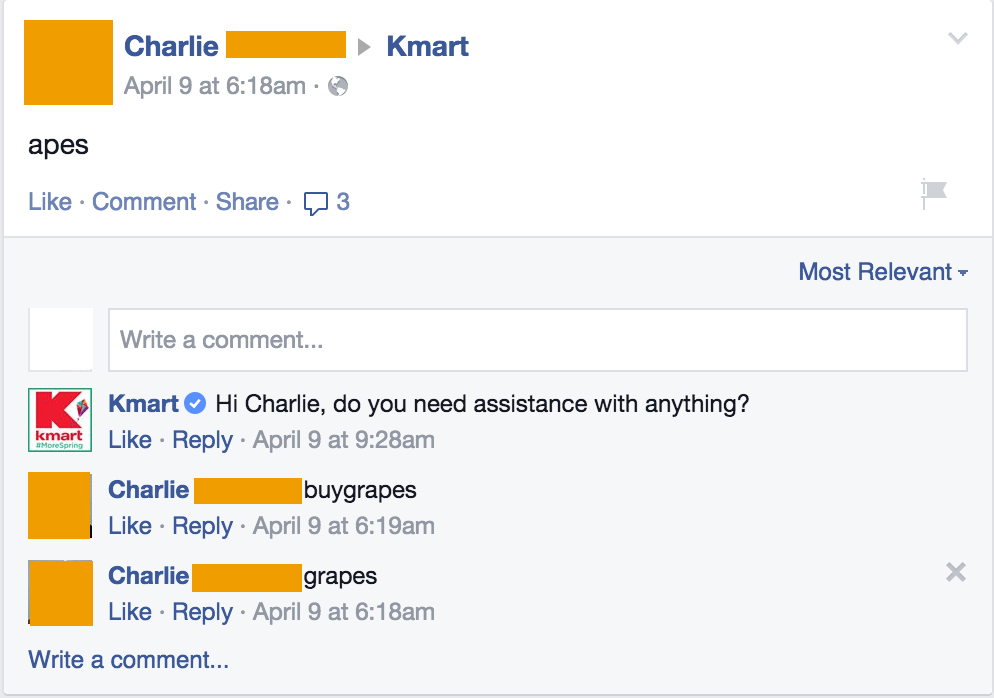
Task: Remove the 'grapes' comment with X
Action: pyautogui.click(x=955, y=572)
